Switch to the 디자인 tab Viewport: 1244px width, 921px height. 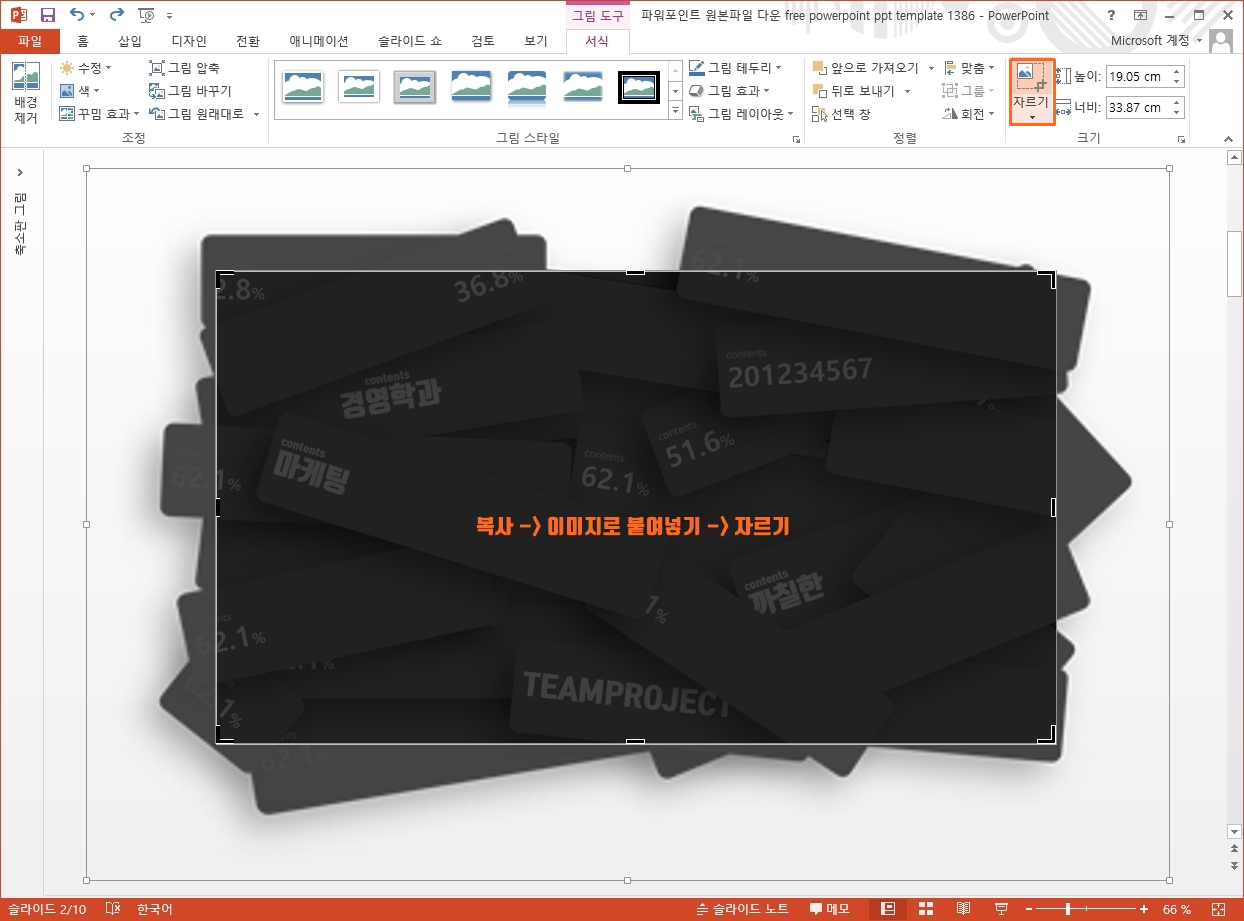[x=189, y=41]
